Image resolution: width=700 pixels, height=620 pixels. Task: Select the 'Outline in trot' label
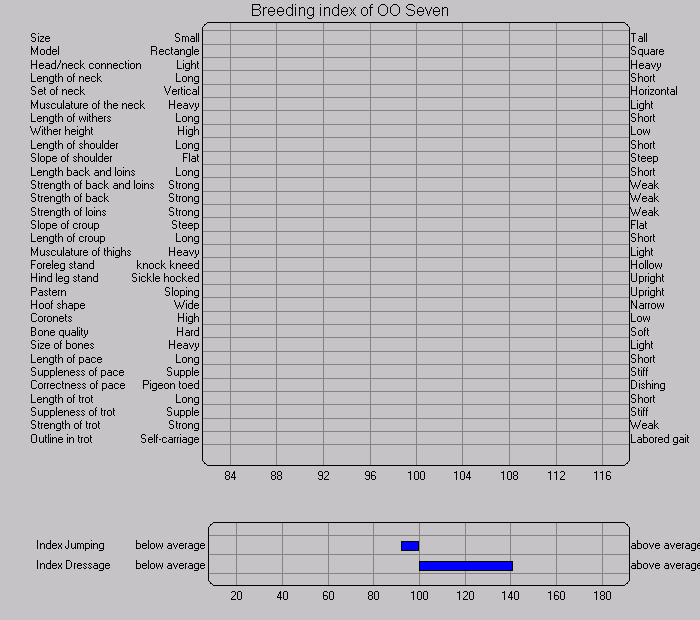(61, 439)
